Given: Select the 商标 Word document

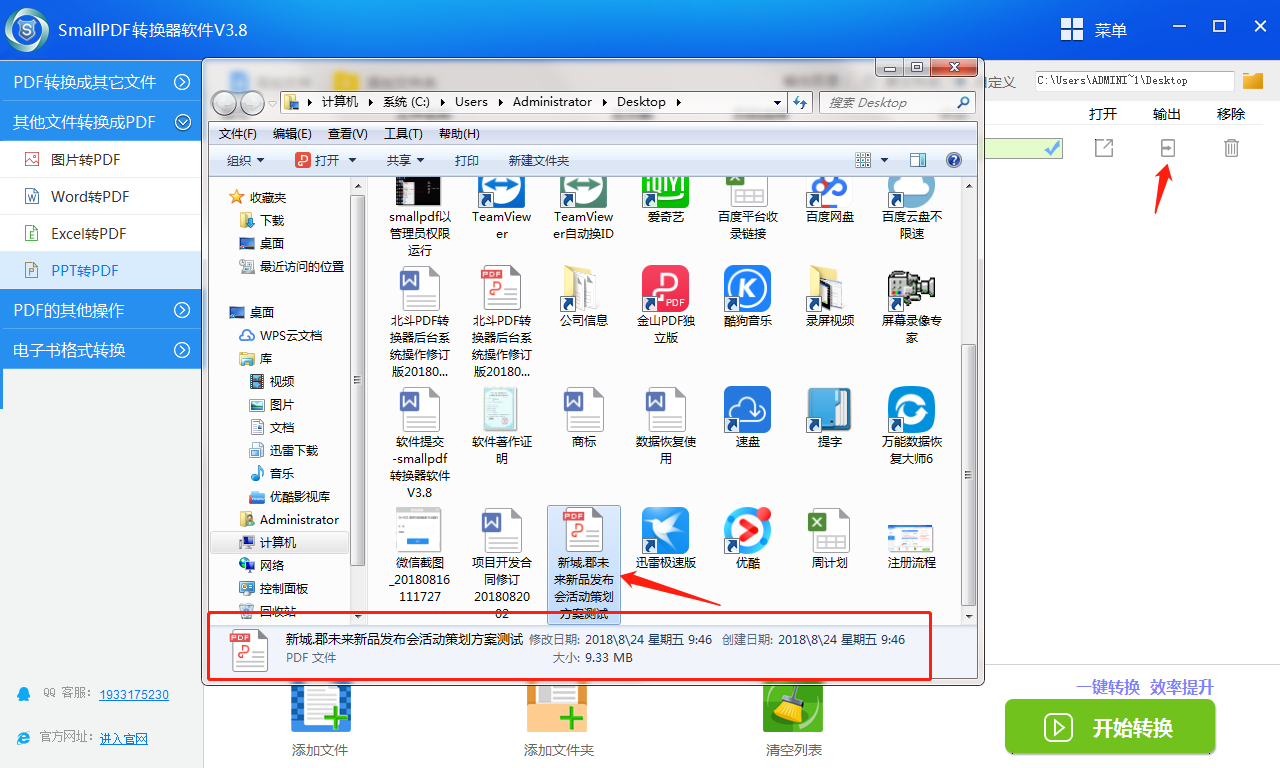Looking at the screenshot, I should tap(584, 418).
